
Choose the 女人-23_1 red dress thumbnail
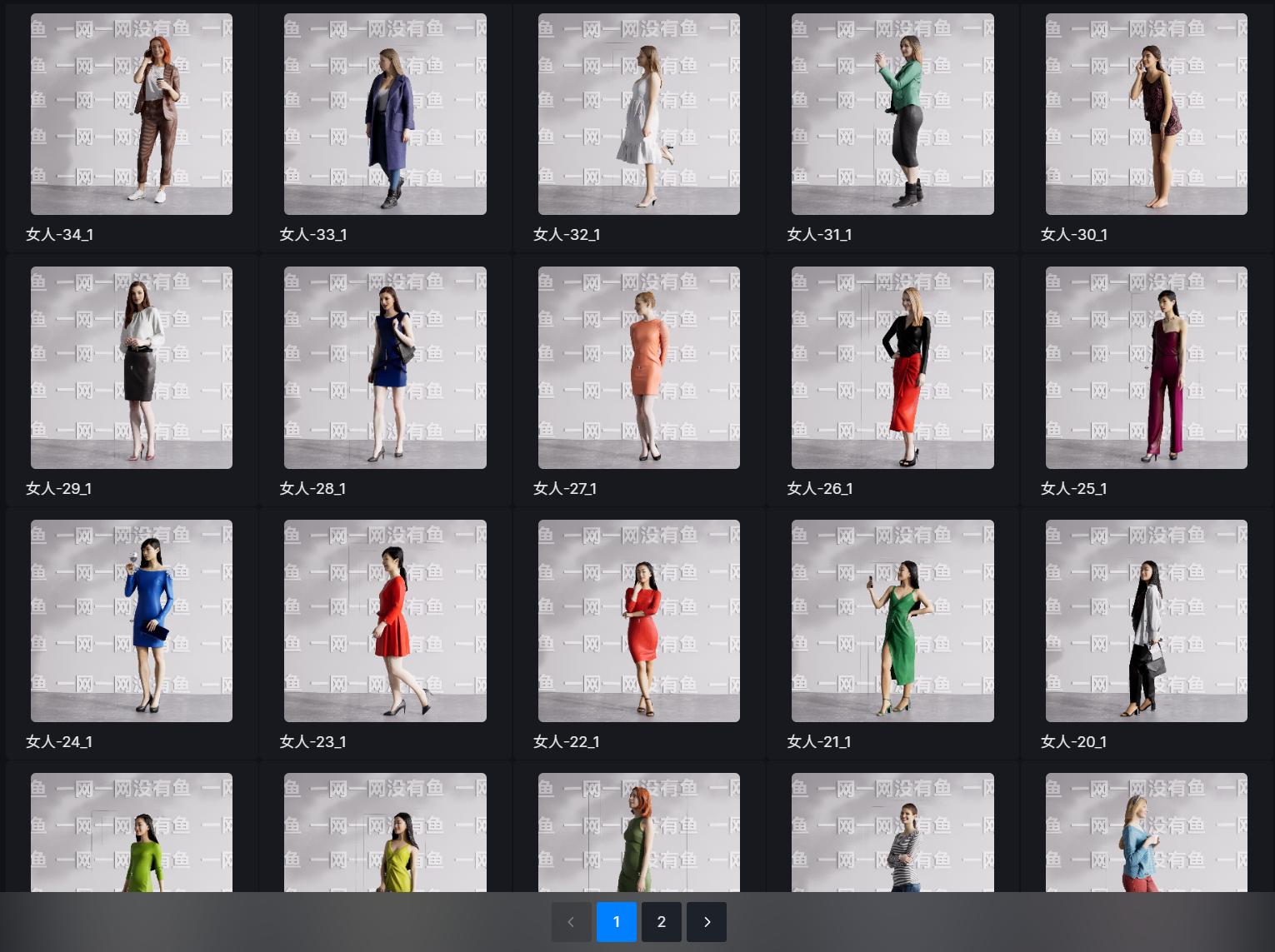pyautogui.click(x=385, y=621)
